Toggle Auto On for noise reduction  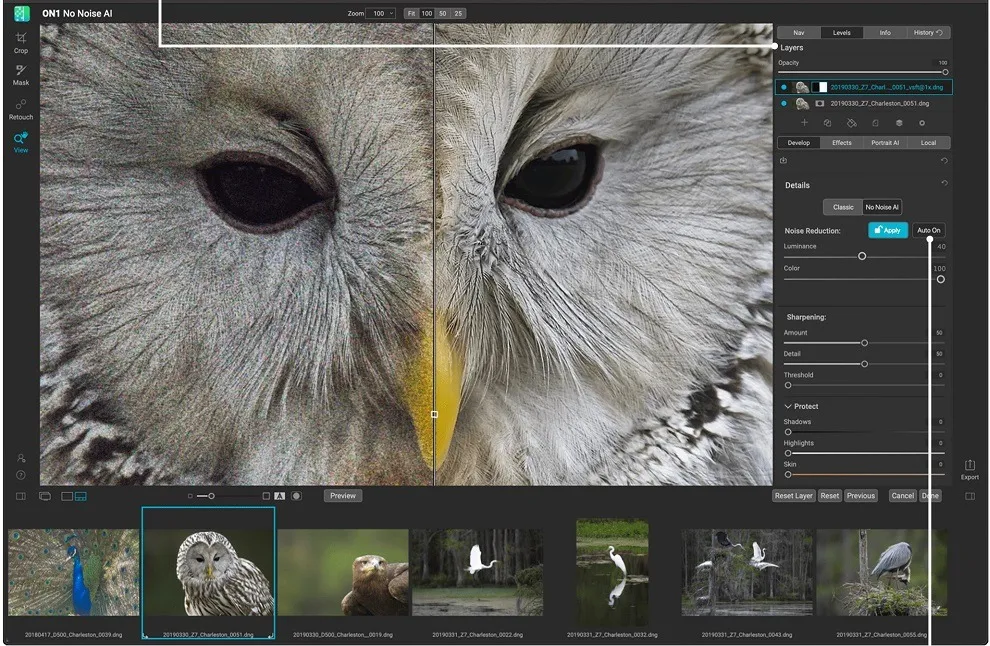928,230
